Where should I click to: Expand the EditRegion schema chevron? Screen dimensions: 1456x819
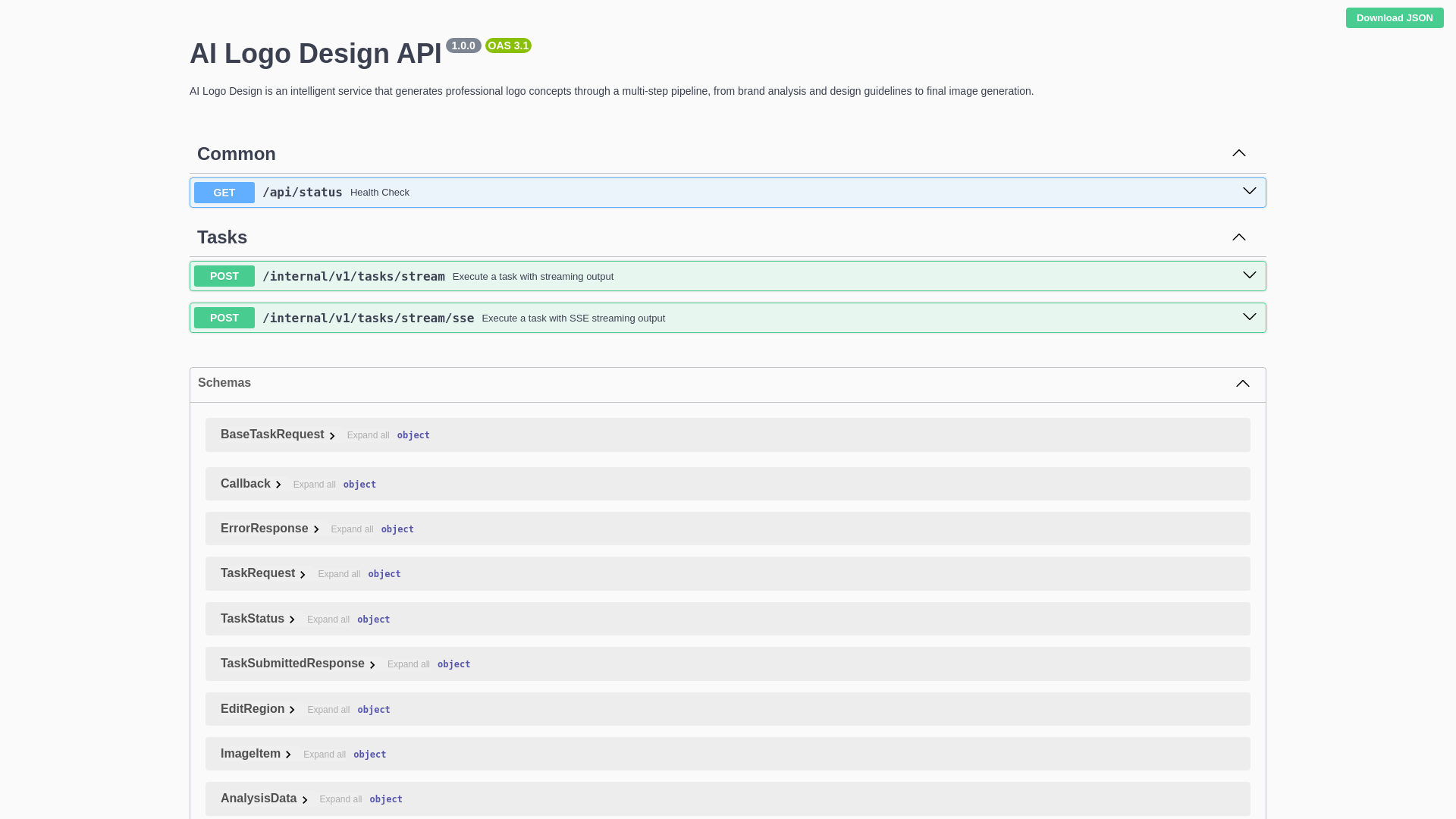292,710
